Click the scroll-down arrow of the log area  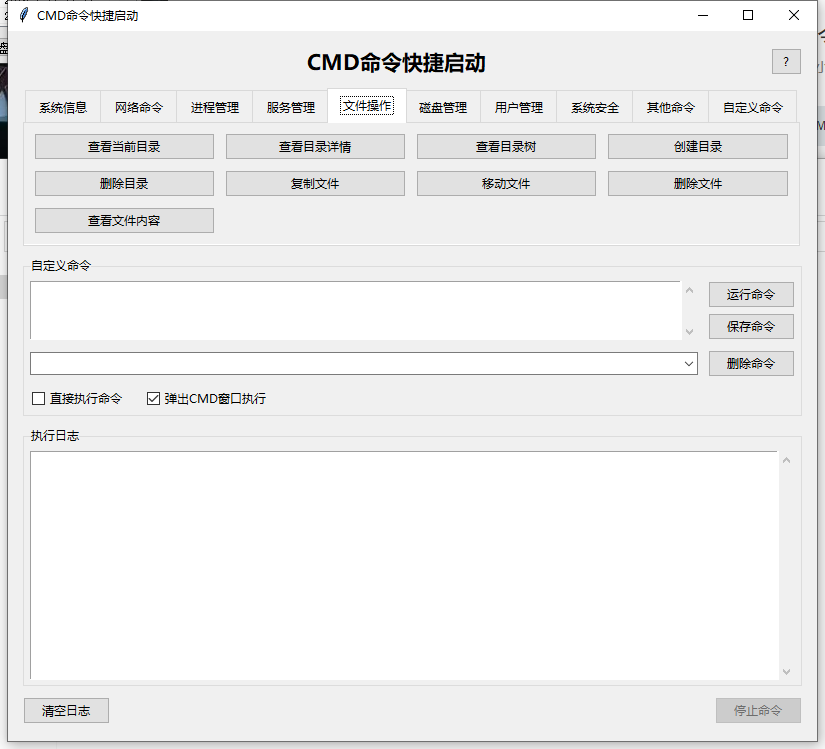[x=784, y=670]
